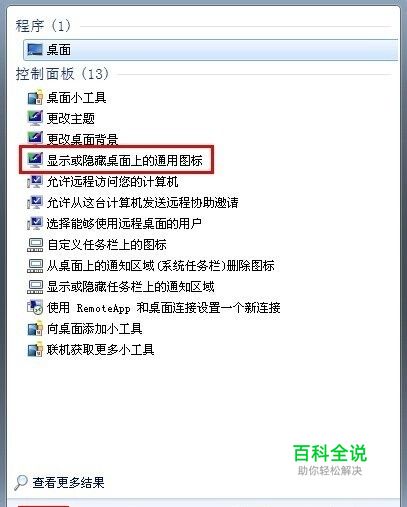Viewport: 407px width, 507px height.
Task: Click the 桌面小工具 gadget icon
Action: (x=35, y=97)
